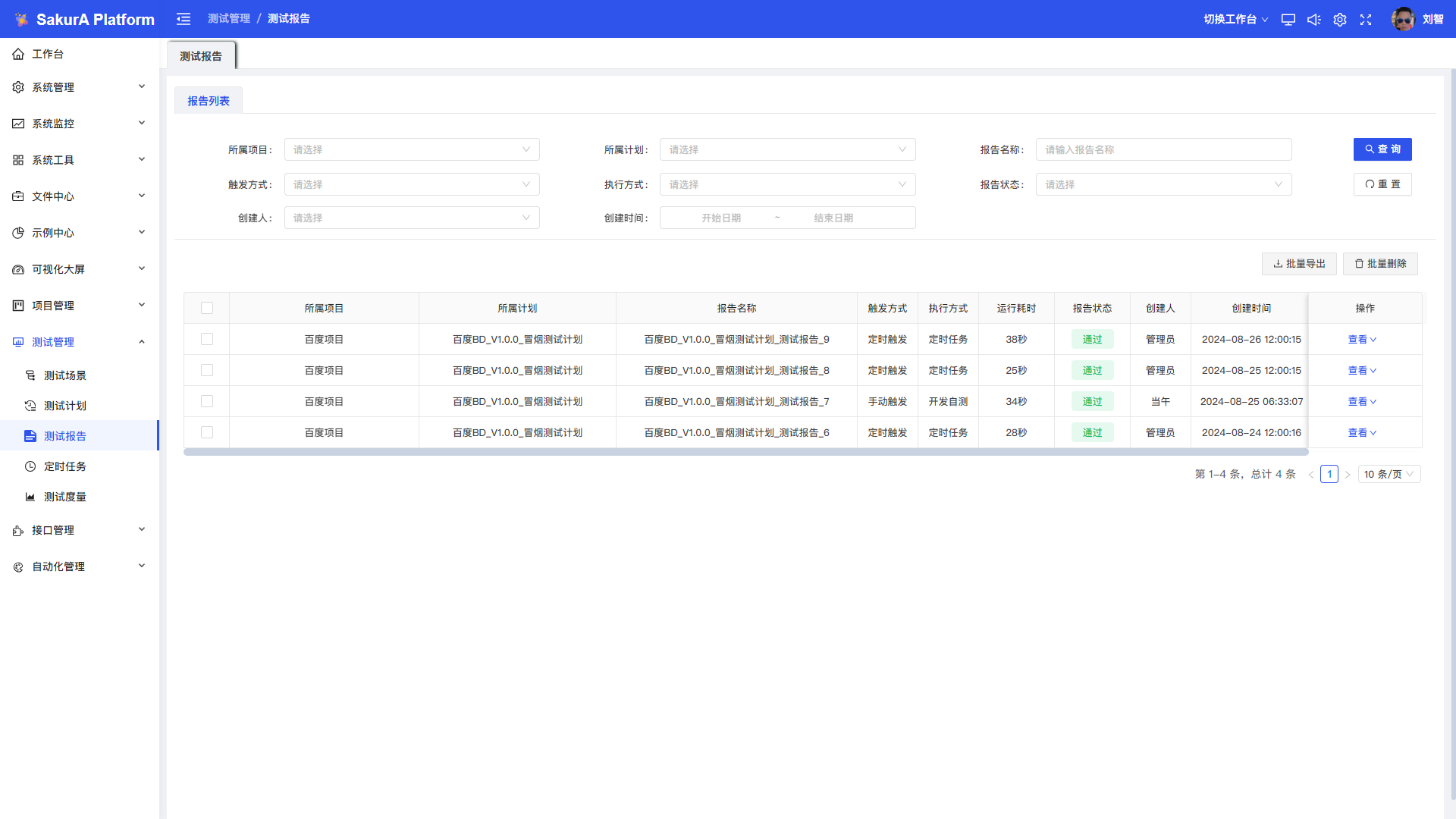The width and height of the screenshot is (1456, 819).
Task: Open the 所属项目 filter dropdown
Action: pos(412,149)
